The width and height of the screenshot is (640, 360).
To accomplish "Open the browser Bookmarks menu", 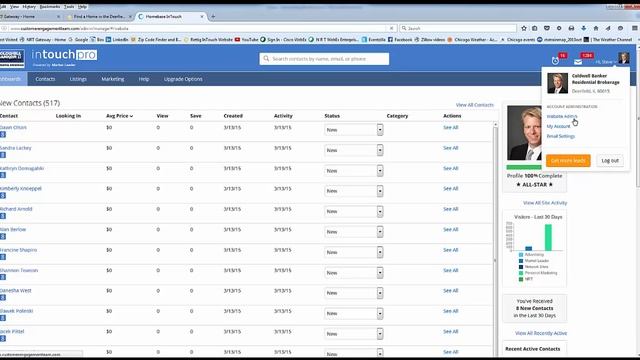I will tap(49, 7).
